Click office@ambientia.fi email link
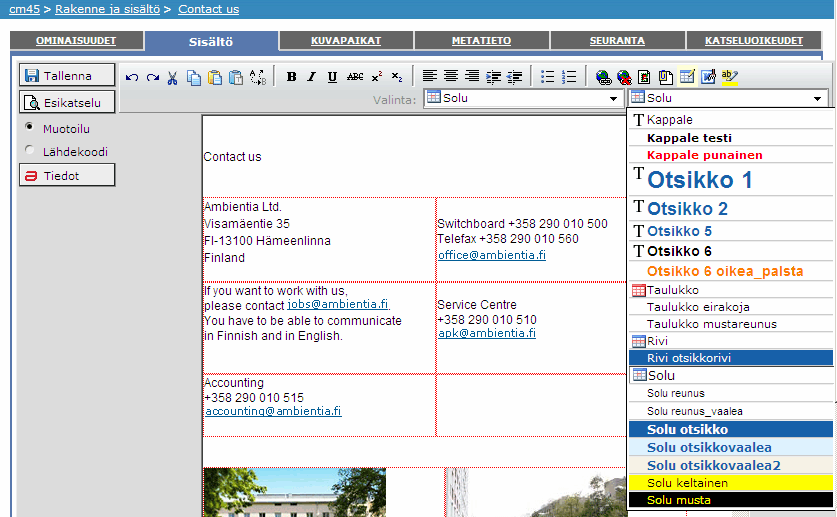This screenshot has height=517, width=837. point(492,255)
